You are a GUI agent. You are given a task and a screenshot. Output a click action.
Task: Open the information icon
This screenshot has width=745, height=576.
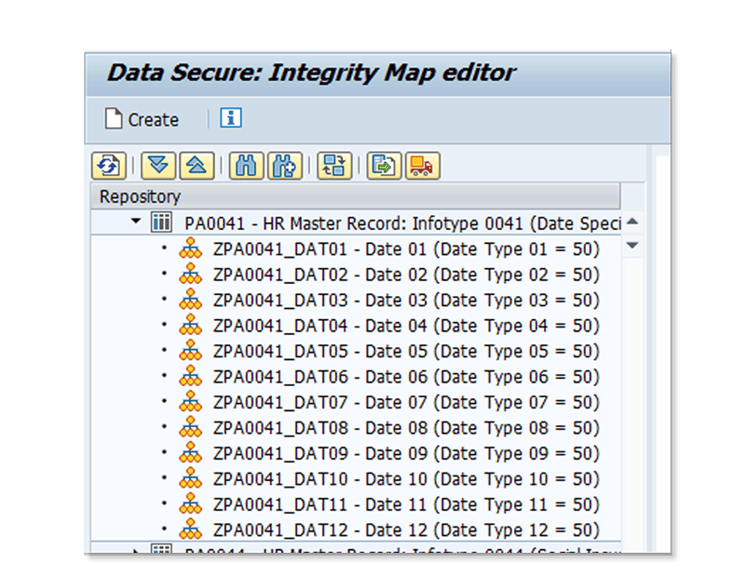click(x=231, y=118)
